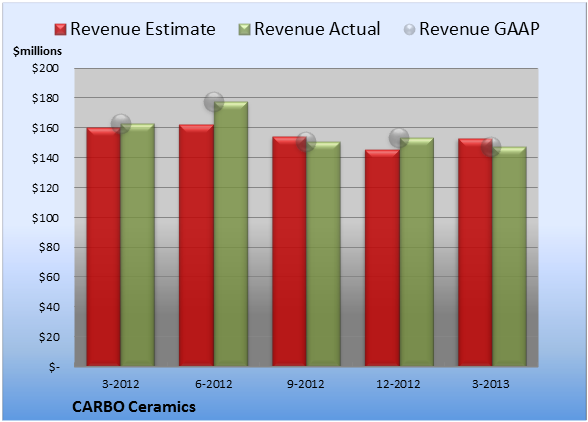Click the red Revenue Estimate legend swatch

[60, 30]
